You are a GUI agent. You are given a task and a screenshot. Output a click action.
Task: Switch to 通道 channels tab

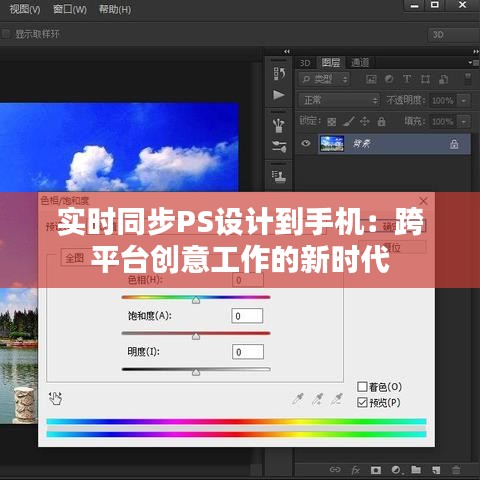pos(360,62)
